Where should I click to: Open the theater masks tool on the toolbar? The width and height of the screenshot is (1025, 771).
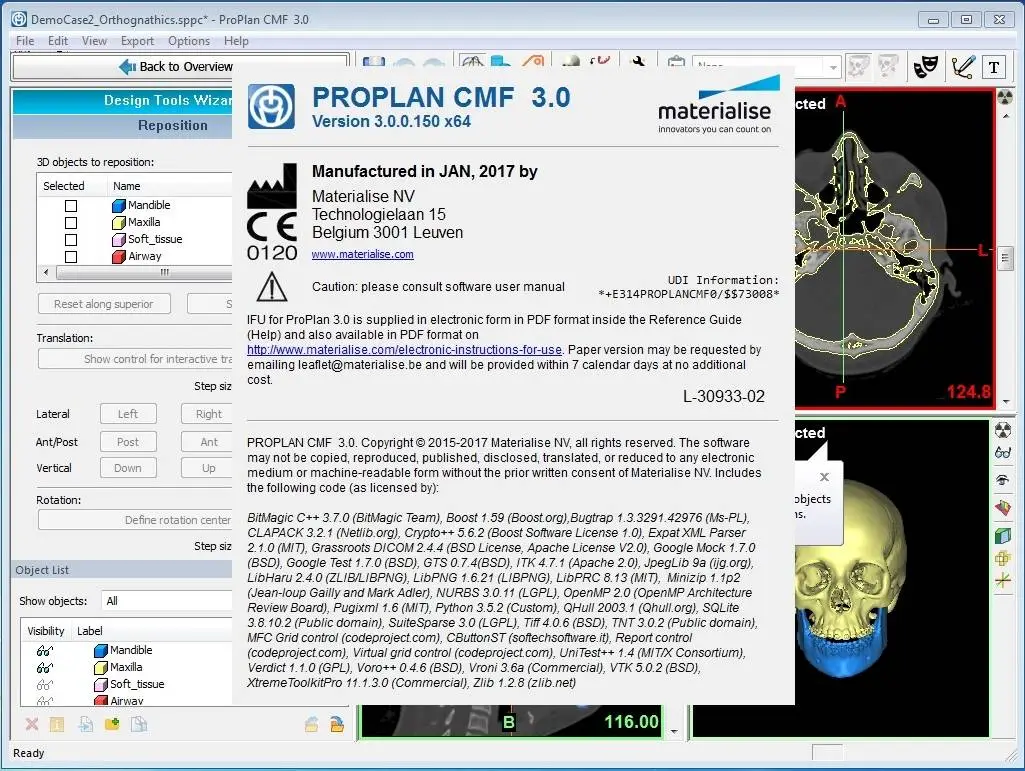tap(925, 66)
